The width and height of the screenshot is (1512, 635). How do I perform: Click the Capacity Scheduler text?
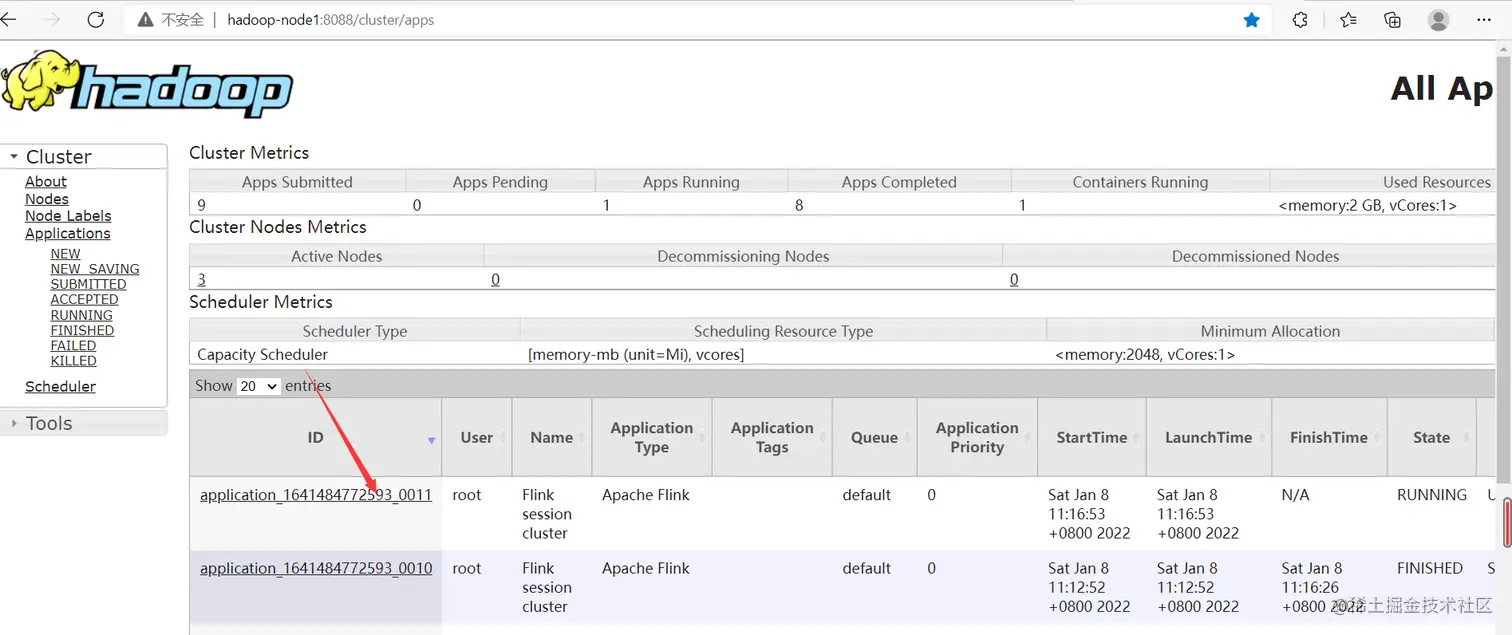[x=263, y=355]
